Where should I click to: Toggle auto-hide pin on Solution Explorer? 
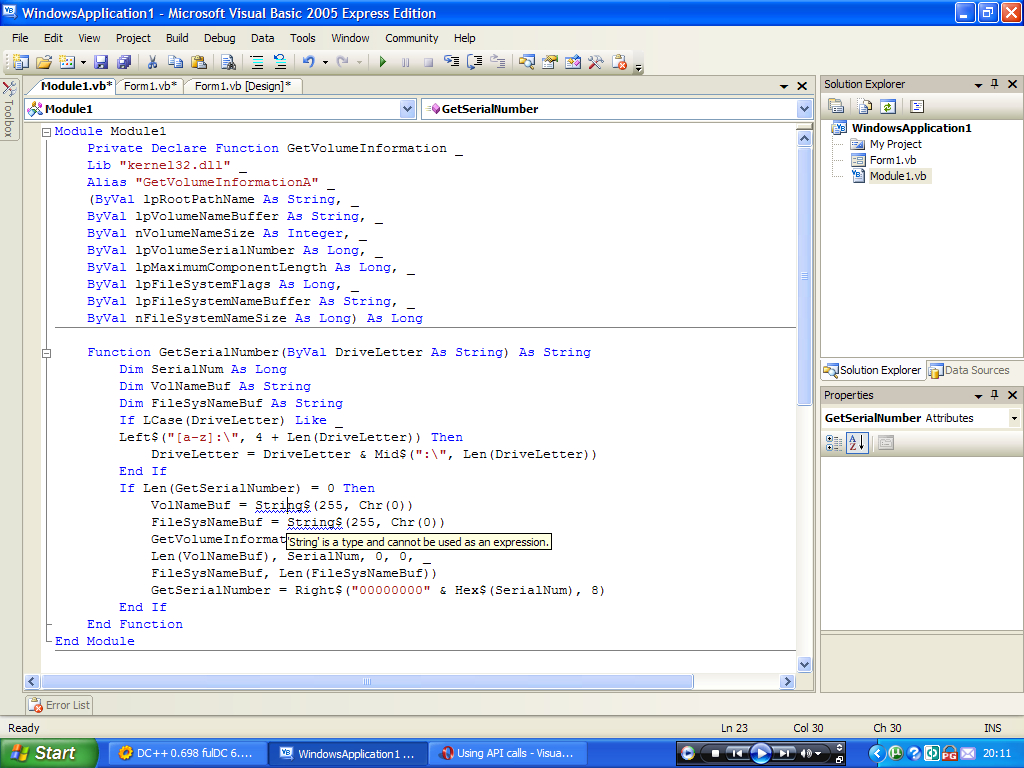[x=995, y=84]
